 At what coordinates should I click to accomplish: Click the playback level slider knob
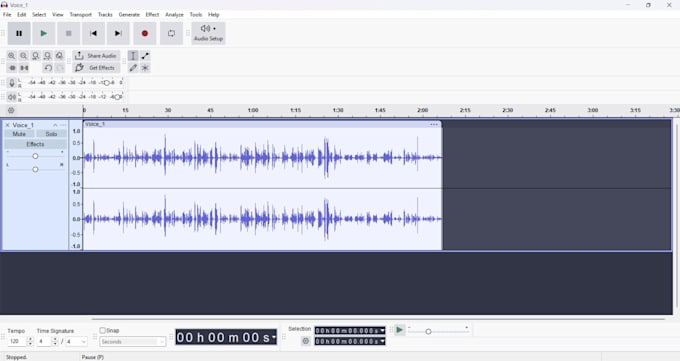117,97
